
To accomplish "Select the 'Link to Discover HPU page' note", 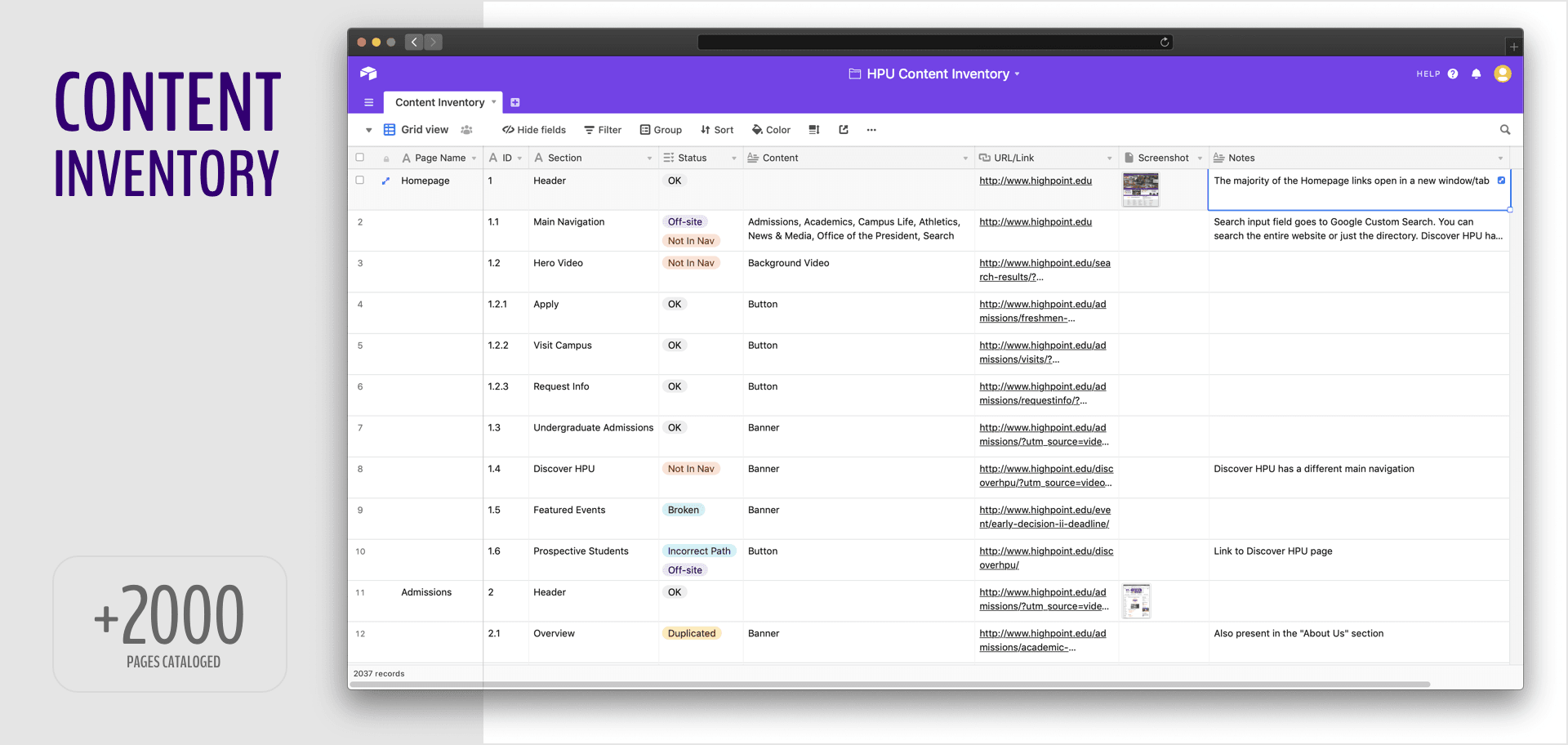I will pos(1272,551).
